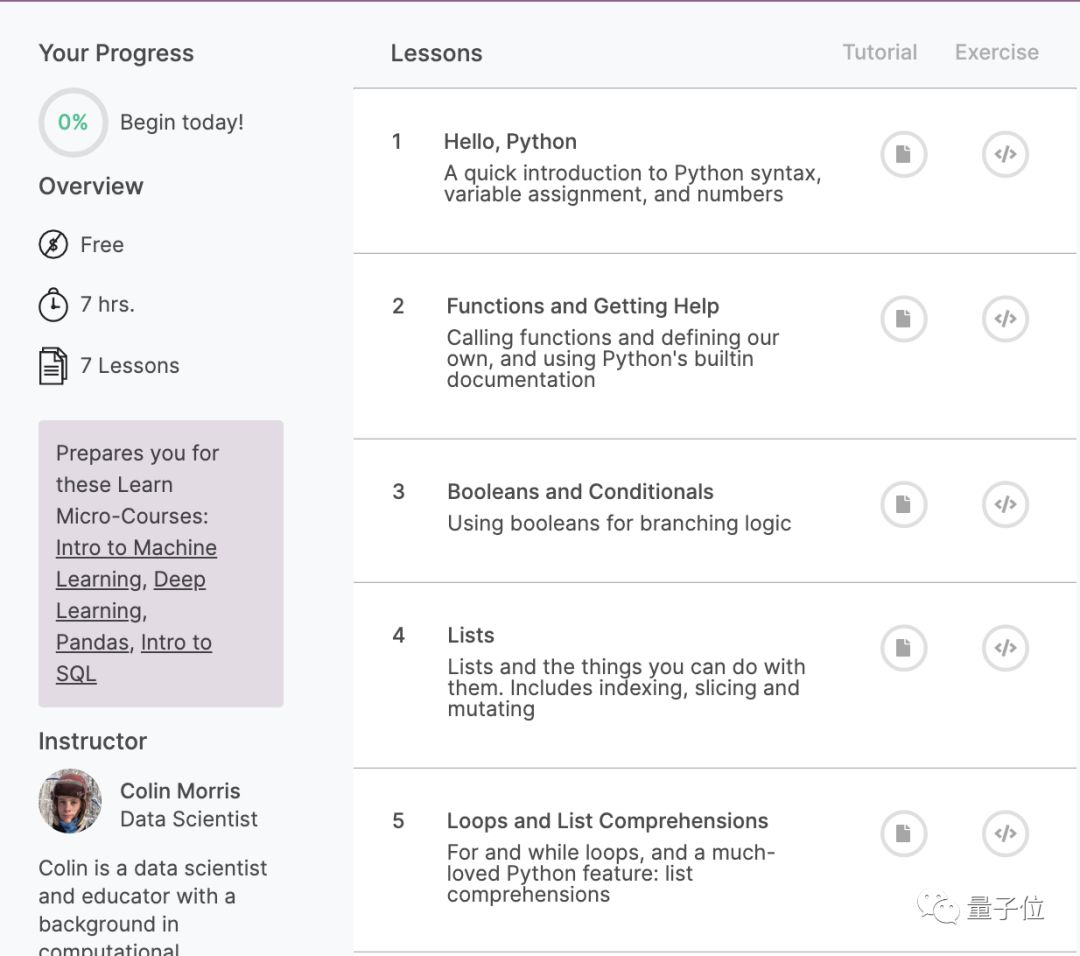Click the 0% progress circle
Image resolution: width=1080 pixels, height=956 pixels.
(x=73, y=123)
